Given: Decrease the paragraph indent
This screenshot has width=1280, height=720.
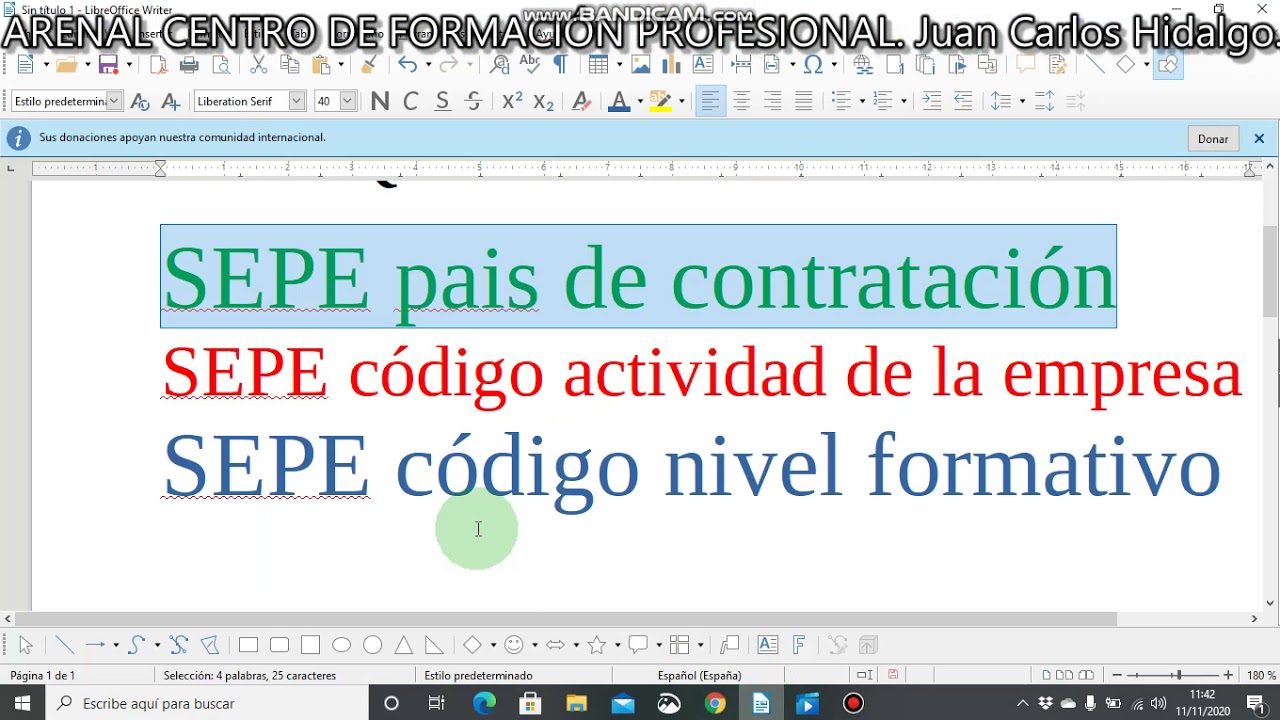Looking at the screenshot, I should click(x=963, y=101).
